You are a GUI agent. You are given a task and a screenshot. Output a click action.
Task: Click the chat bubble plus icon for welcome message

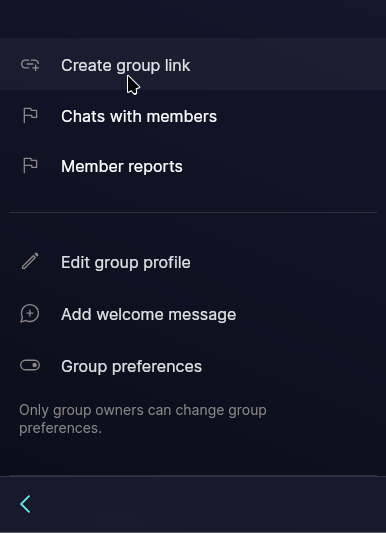[30, 313]
